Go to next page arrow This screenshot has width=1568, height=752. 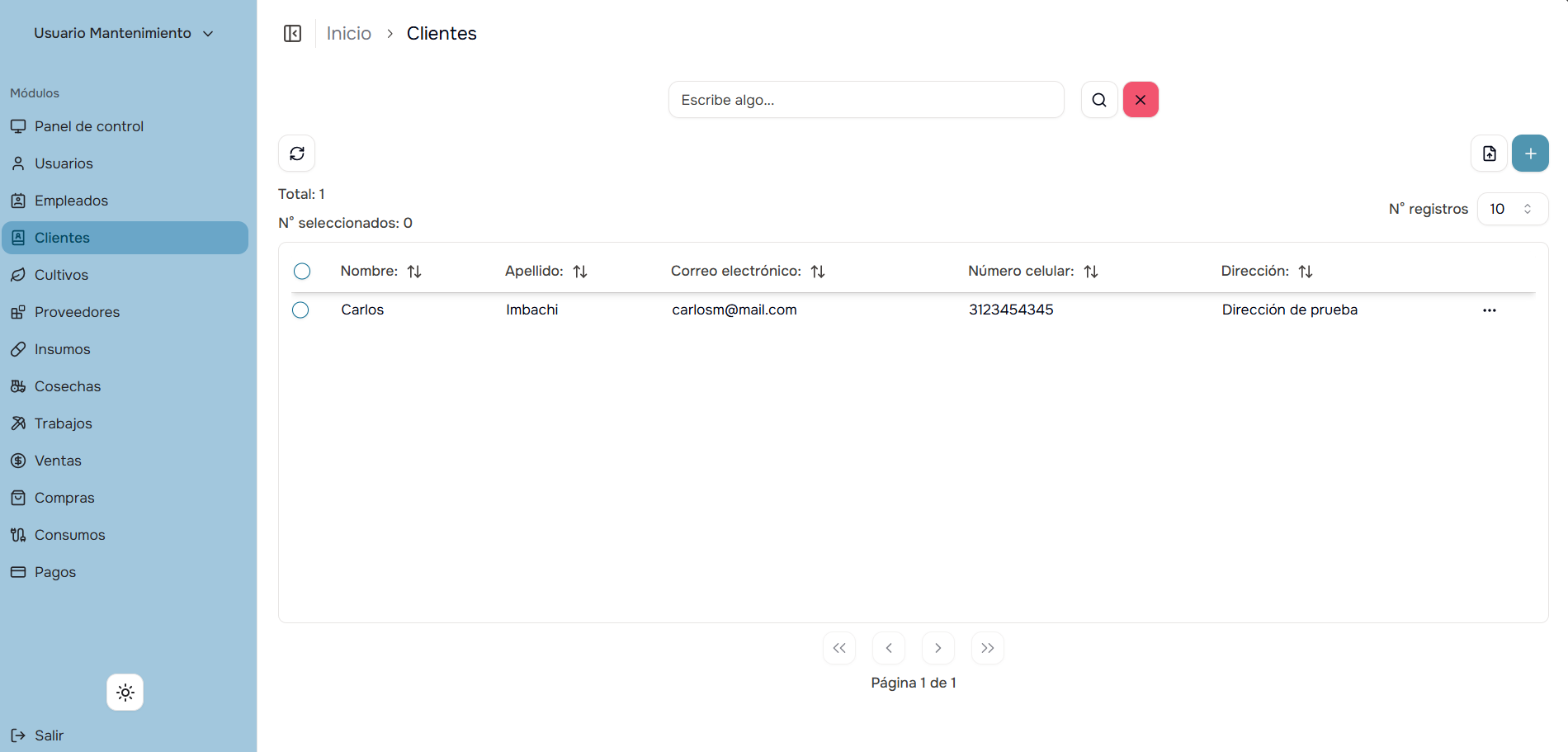(x=937, y=648)
